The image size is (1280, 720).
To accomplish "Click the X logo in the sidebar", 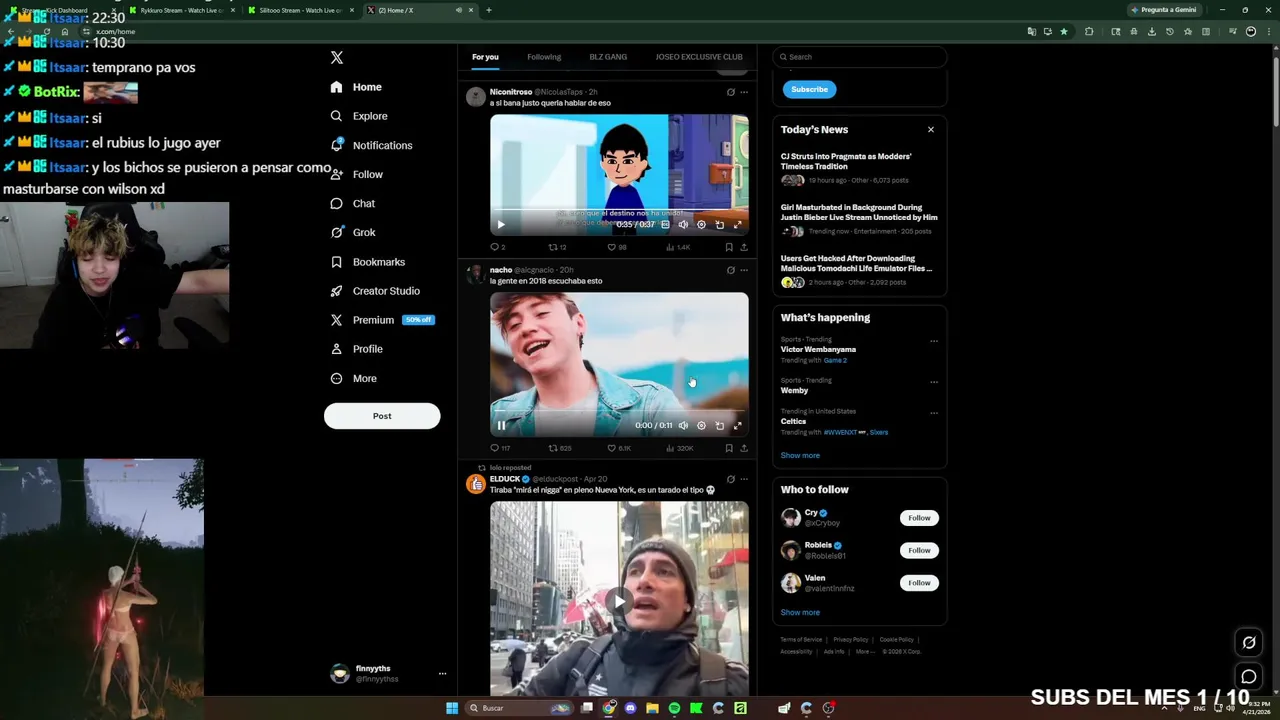I will point(337,58).
